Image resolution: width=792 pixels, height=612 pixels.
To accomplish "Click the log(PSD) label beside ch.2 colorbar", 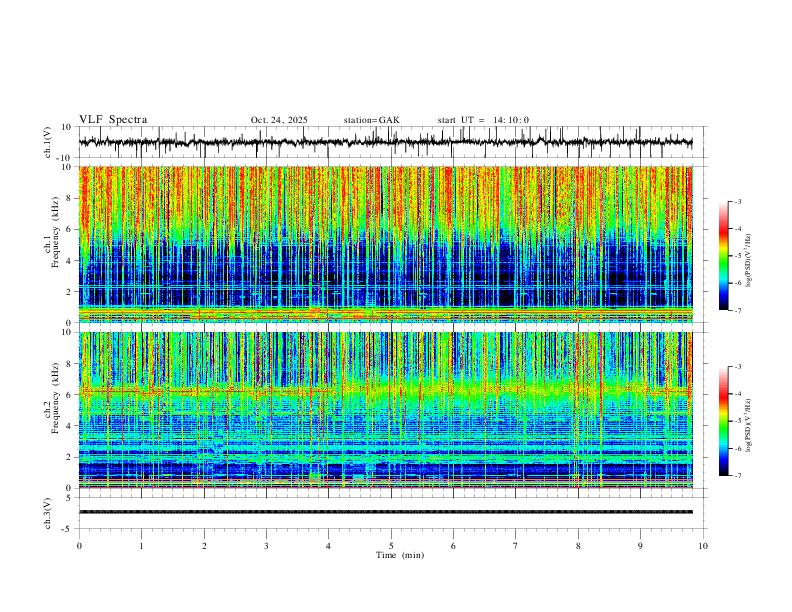I will (x=748, y=426).
